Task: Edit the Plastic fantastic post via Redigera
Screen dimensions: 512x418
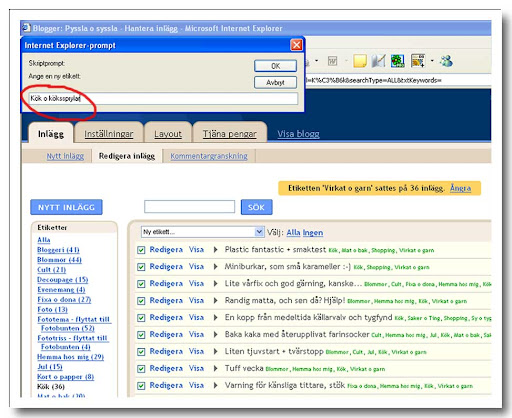Action: [166, 250]
